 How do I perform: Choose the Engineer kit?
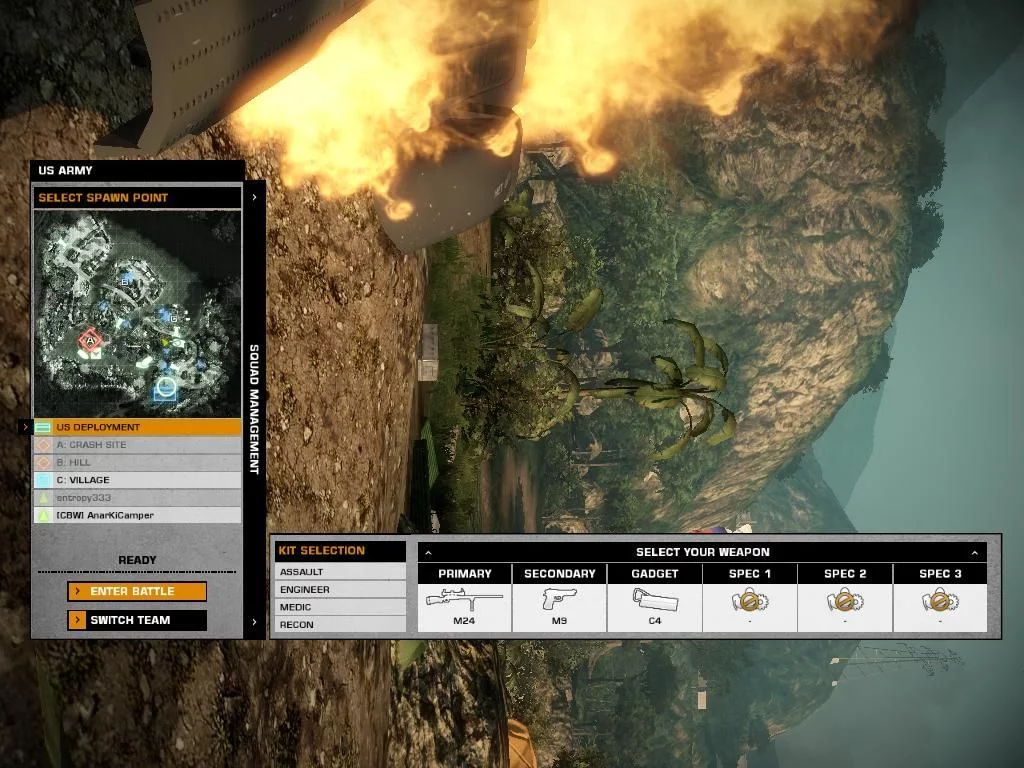(340, 589)
